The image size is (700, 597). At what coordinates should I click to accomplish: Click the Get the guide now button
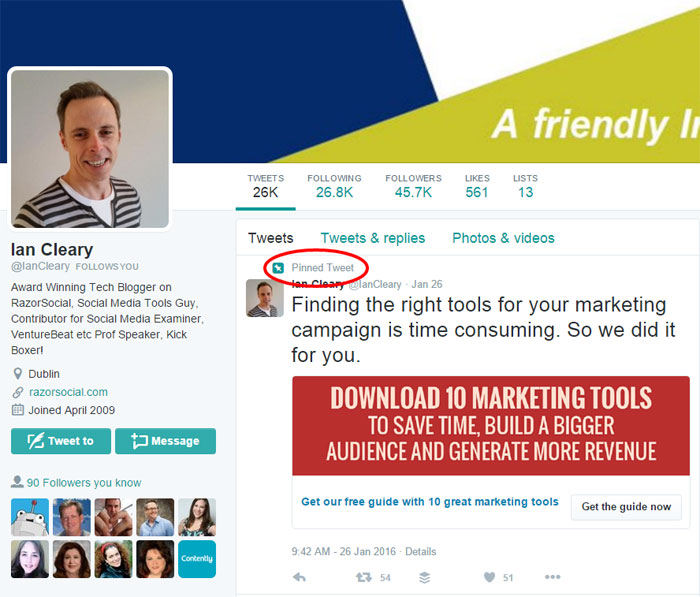(x=626, y=507)
